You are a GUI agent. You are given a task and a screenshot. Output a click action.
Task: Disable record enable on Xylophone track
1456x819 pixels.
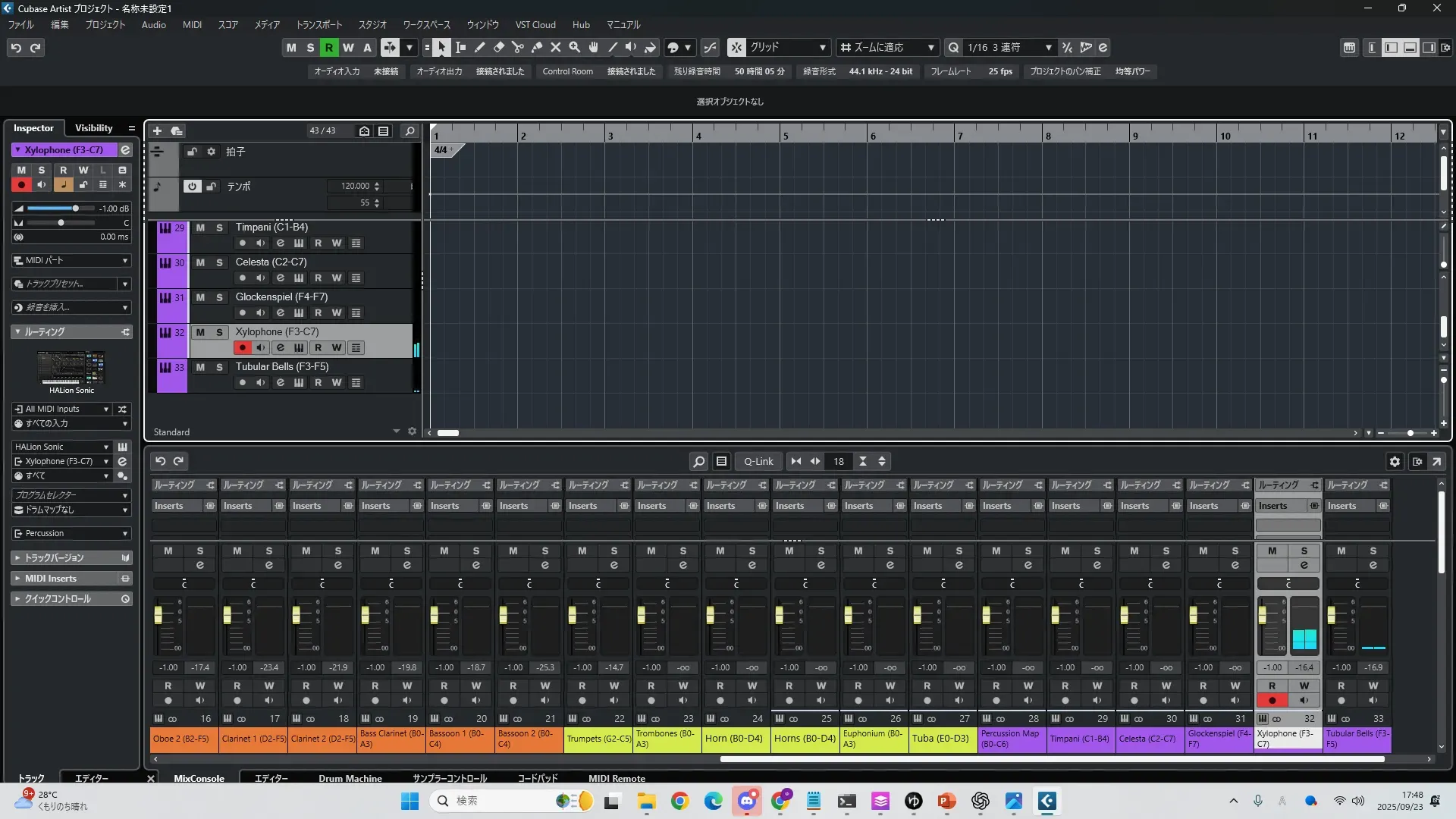[x=242, y=348]
